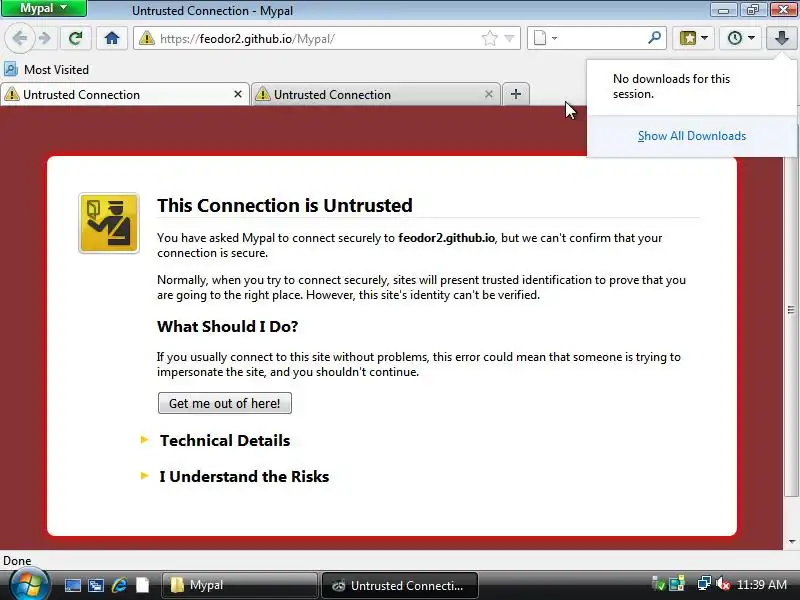Bookmark this page with the star icon

pos(489,38)
